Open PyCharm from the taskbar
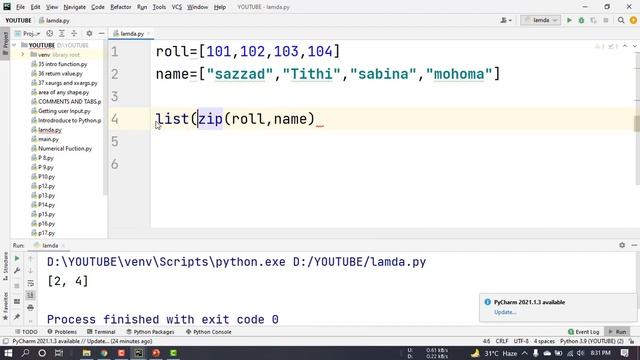Viewport: 640px width, 360px height. point(138,353)
